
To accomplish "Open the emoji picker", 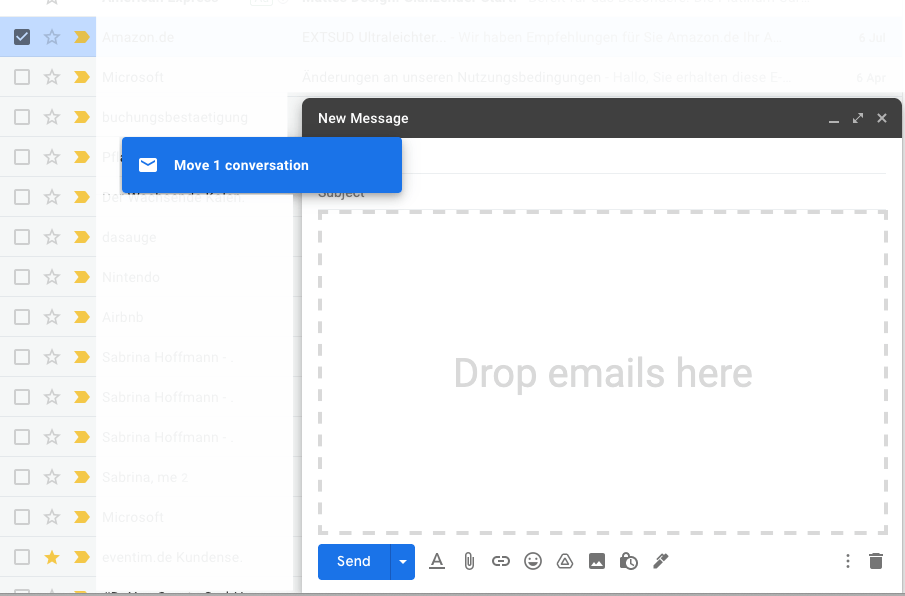I will 533,561.
